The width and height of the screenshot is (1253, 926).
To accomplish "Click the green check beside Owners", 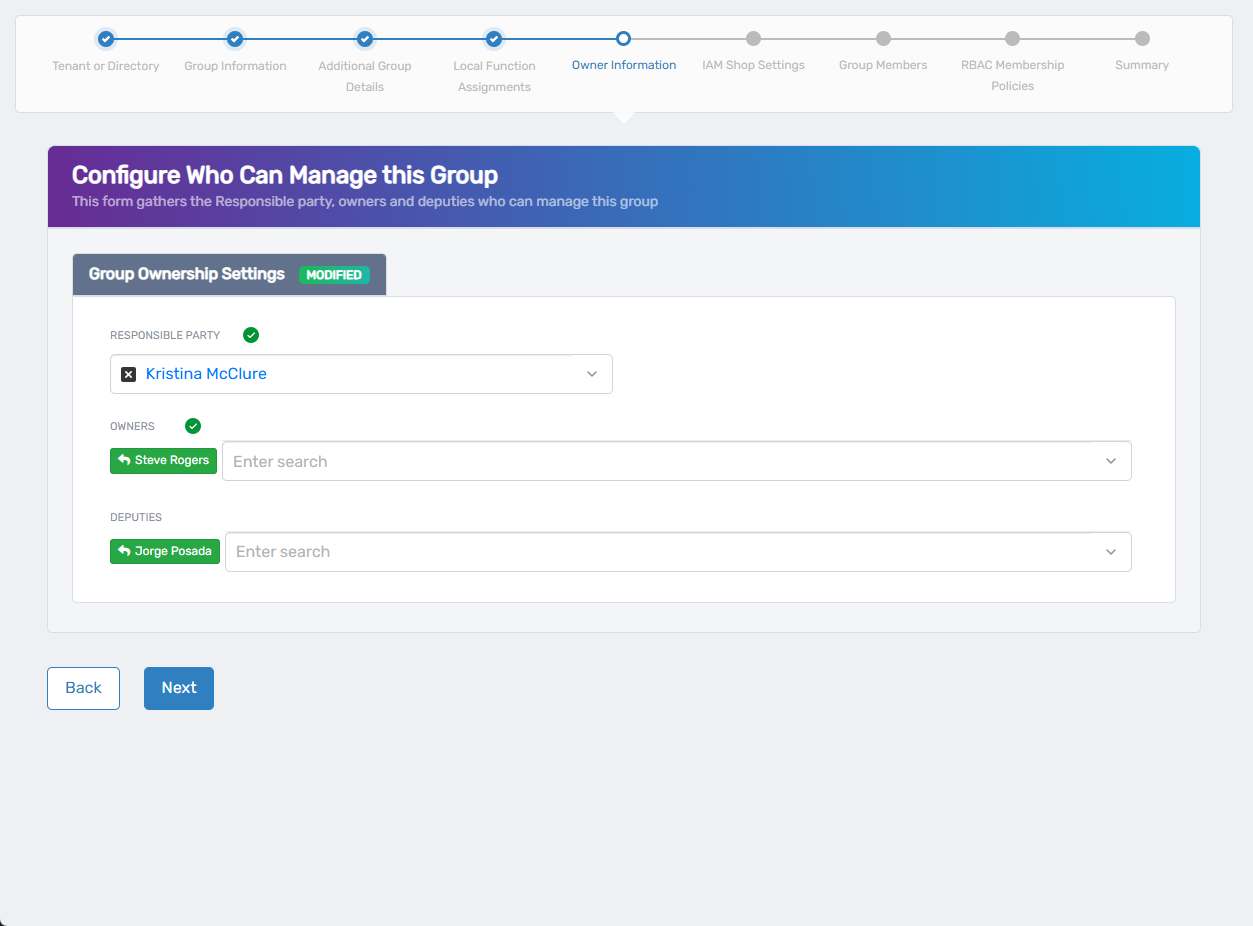I will pyautogui.click(x=193, y=426).
